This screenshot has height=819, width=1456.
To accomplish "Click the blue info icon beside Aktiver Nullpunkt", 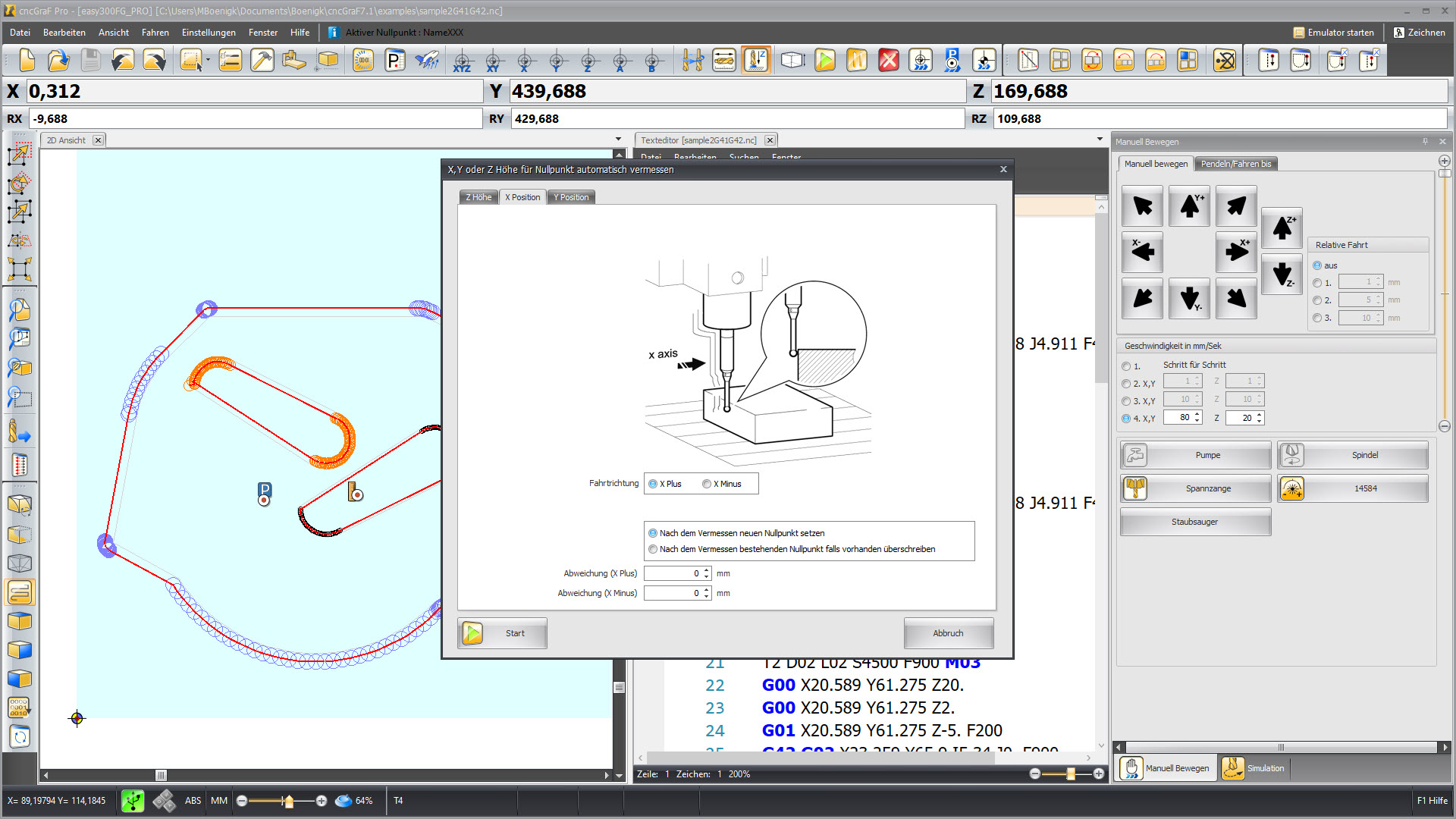I will (x=333, y=33).
